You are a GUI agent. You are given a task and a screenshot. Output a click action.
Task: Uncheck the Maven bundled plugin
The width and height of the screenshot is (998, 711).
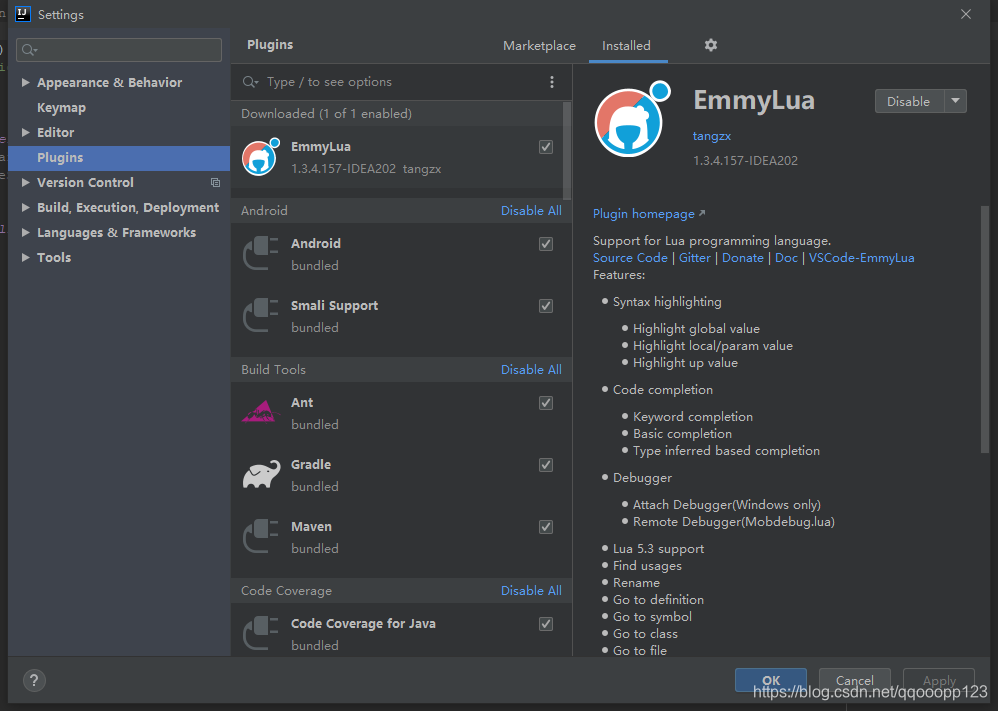pyautogui.click(x=546, y=527)
